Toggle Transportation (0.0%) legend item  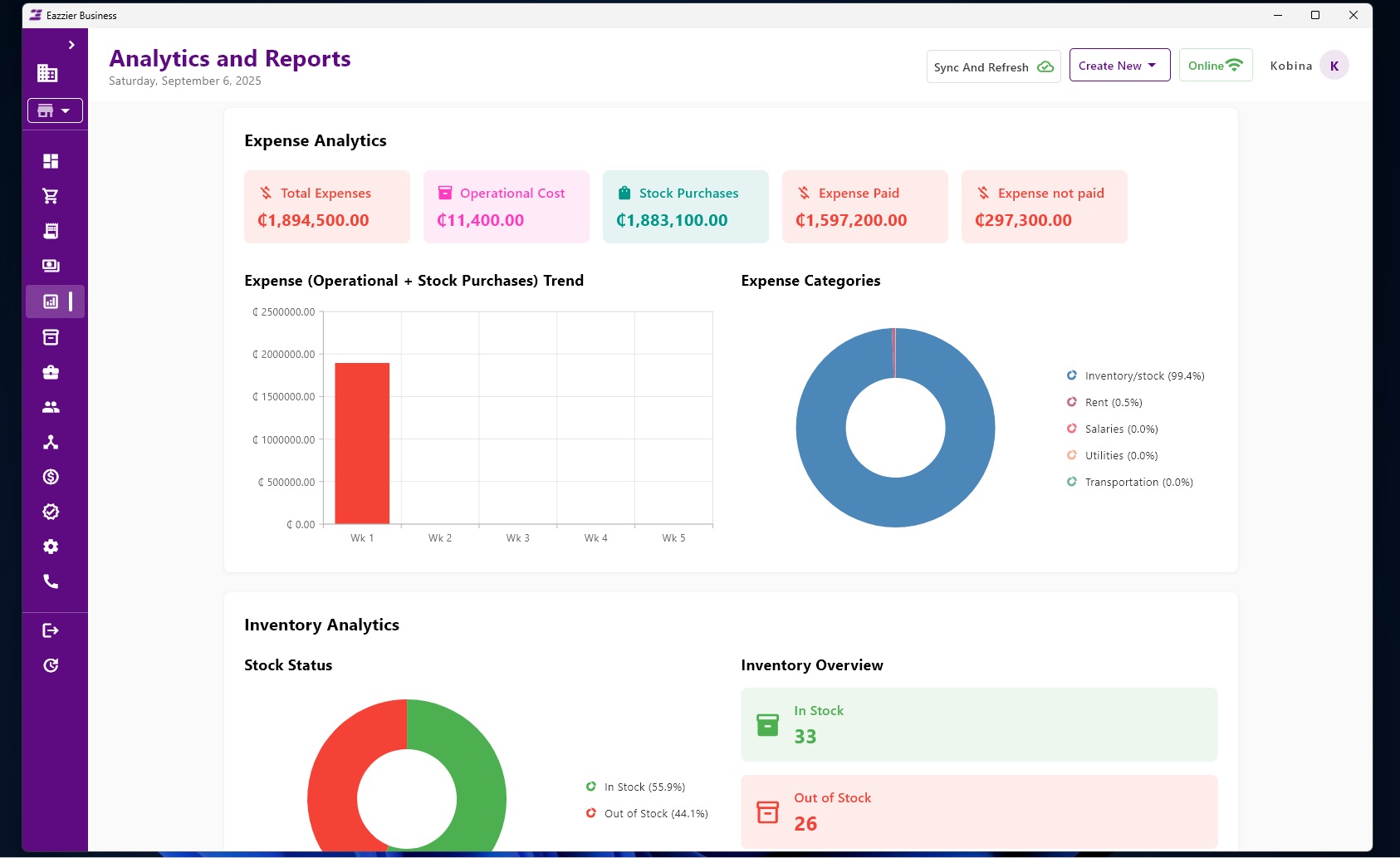point(1129,483)
